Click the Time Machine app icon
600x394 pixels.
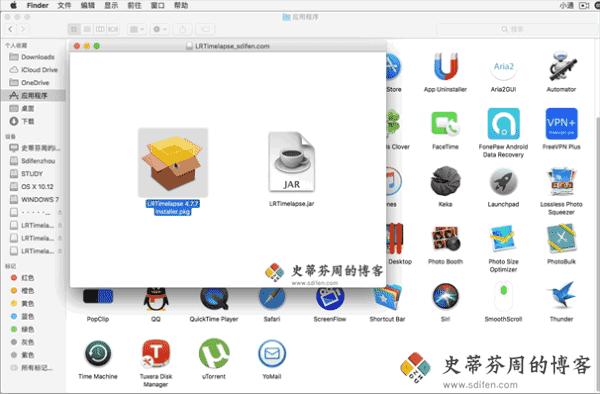tap(98, 353)
